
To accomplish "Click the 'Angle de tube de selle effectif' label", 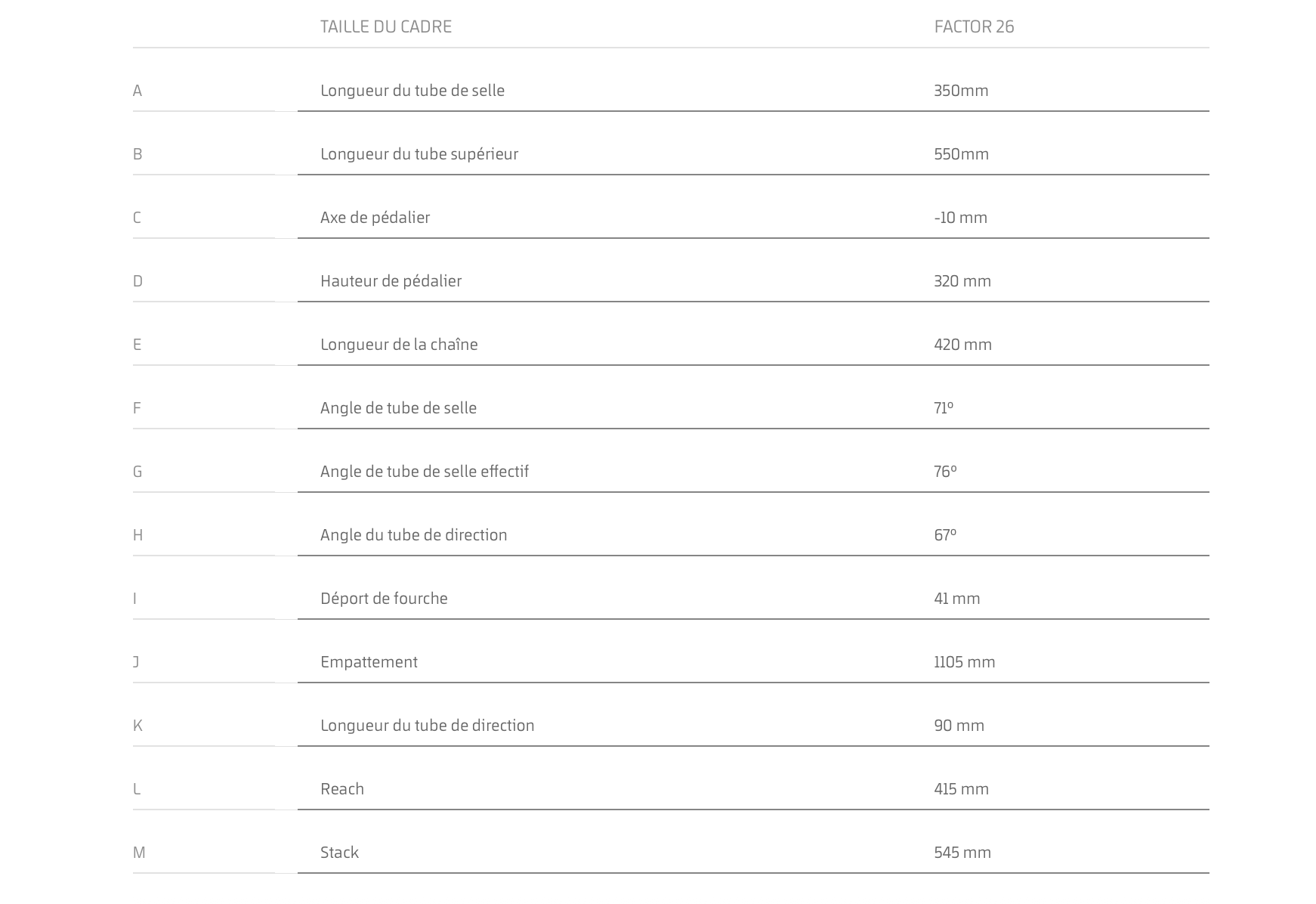I will click(424, 472).
